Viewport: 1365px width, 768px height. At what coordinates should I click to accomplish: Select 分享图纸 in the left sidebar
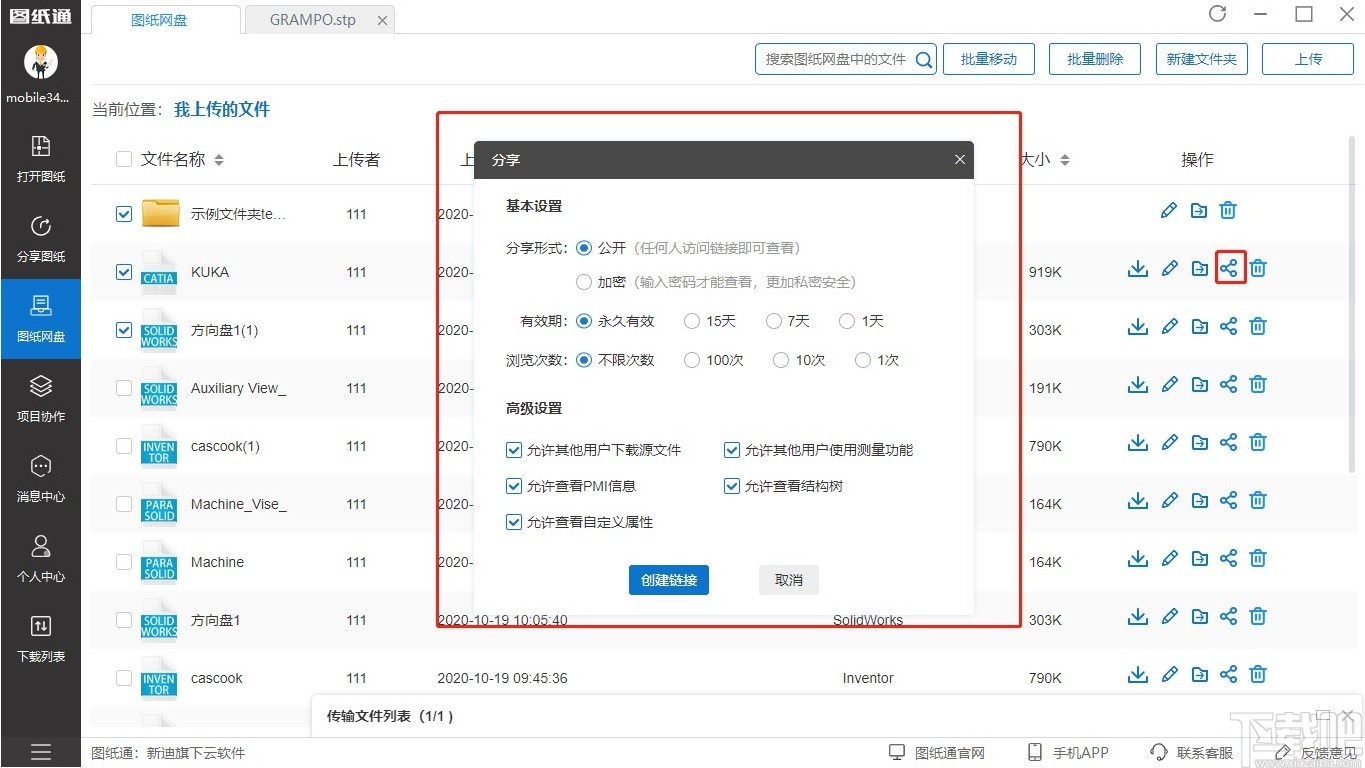[40, 238]
